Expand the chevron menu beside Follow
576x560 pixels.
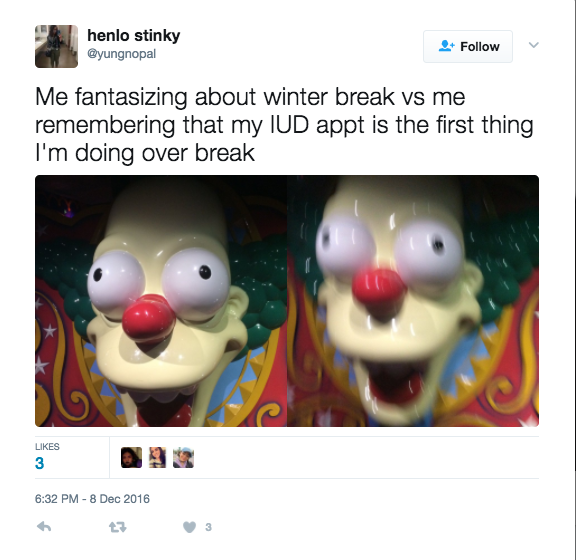point(533,45)
